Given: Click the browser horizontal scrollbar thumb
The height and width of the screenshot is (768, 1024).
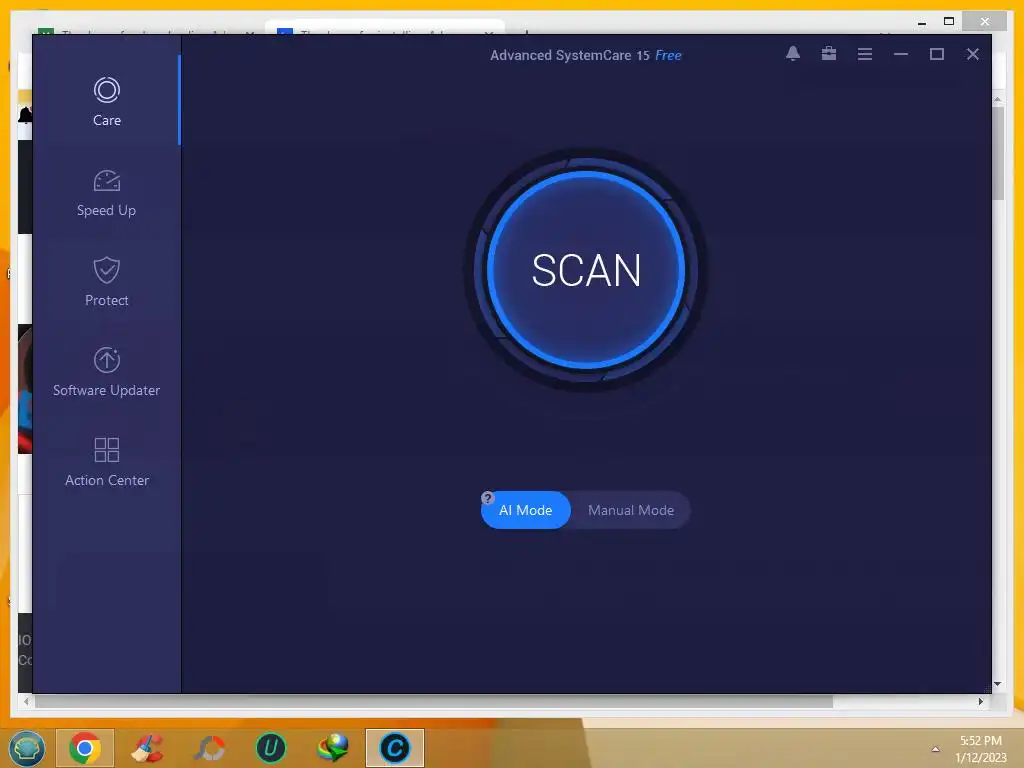Looking at the screenshot, I should click(x=434, y=701).
